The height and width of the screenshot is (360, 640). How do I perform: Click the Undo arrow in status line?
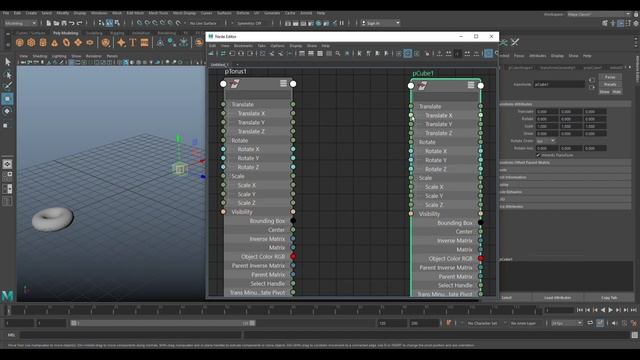(x=72, y=23)
